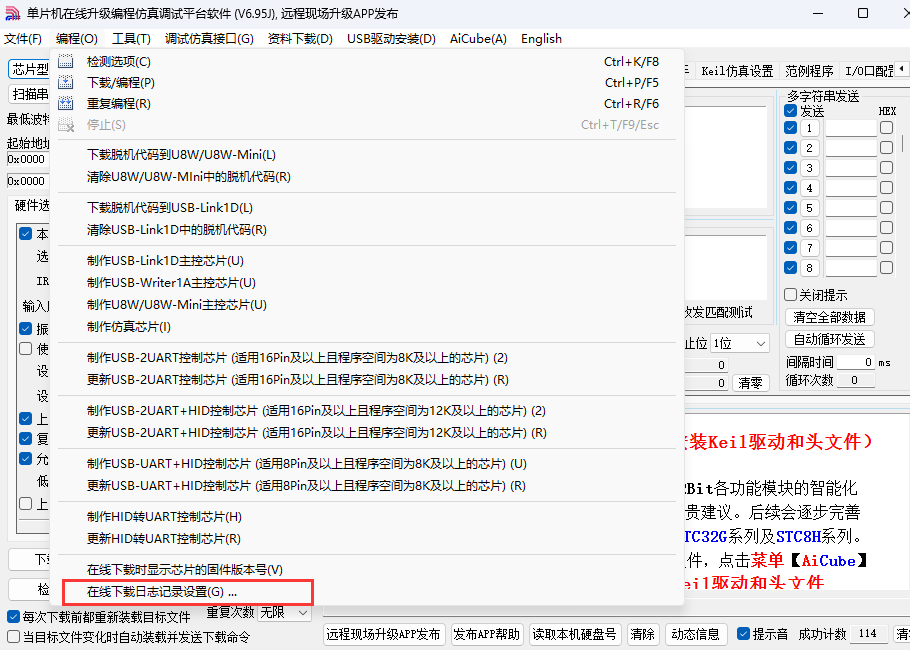Select 检测选项(C) menu entry
Screen dimensions: 910x650
(x=367, y=62)
